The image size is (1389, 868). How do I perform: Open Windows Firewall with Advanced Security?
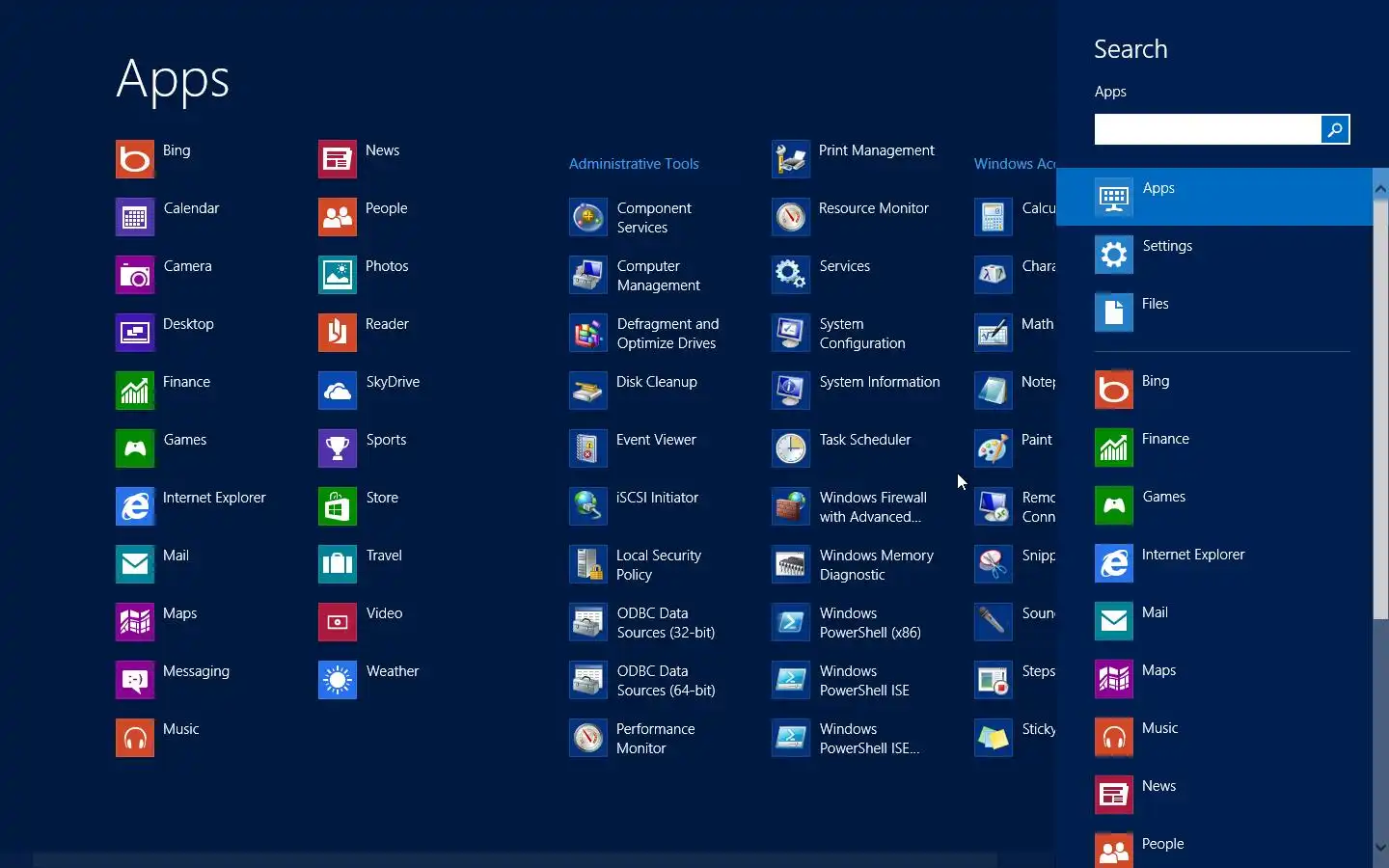coord(791,506)
